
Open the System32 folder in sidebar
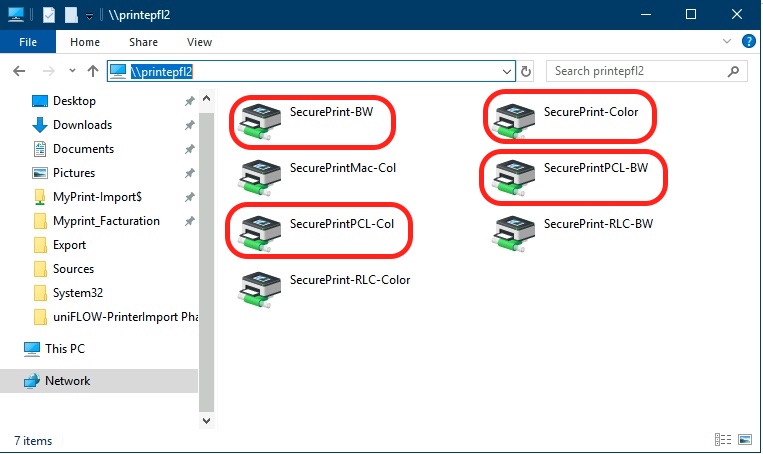point(78,293)
